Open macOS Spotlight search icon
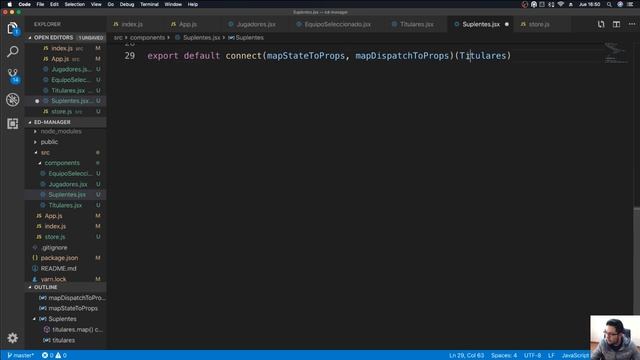This screenshot has height=360, width=640. [609, 4]
